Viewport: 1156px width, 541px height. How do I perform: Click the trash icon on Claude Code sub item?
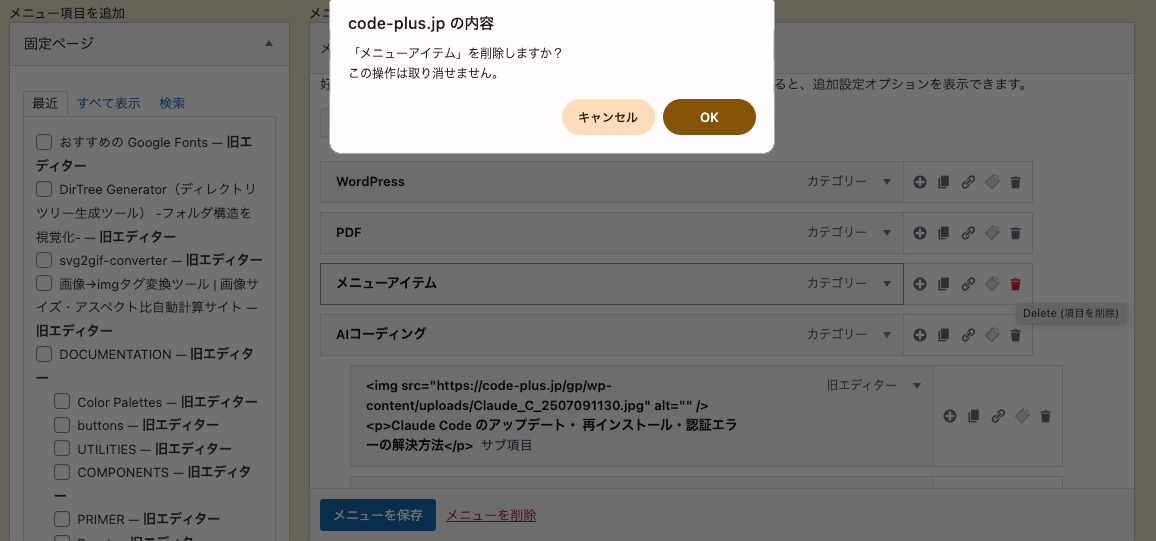point(1045,416)
